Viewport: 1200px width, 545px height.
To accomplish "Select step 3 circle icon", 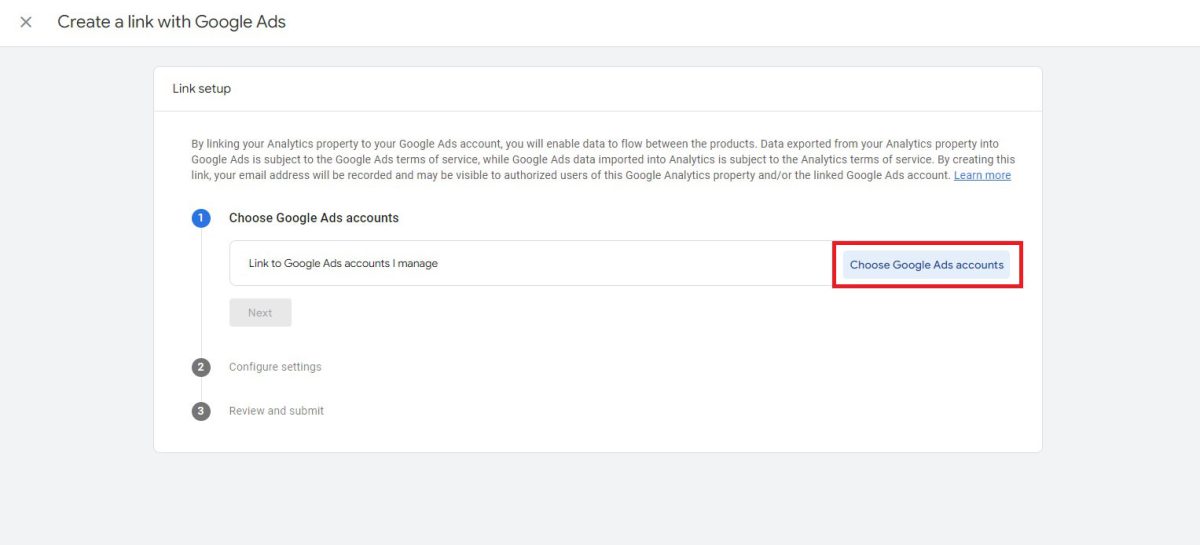I will [201, 411].
